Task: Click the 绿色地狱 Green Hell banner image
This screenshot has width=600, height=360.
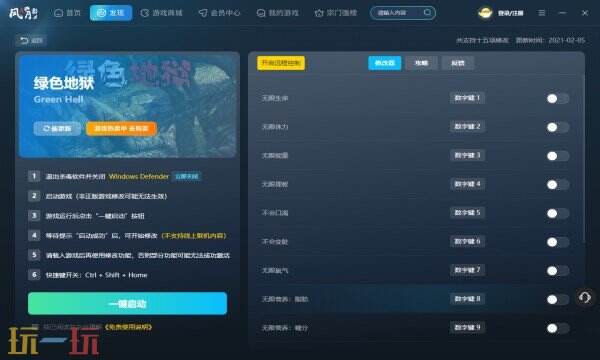Action: tap(127, 106)
